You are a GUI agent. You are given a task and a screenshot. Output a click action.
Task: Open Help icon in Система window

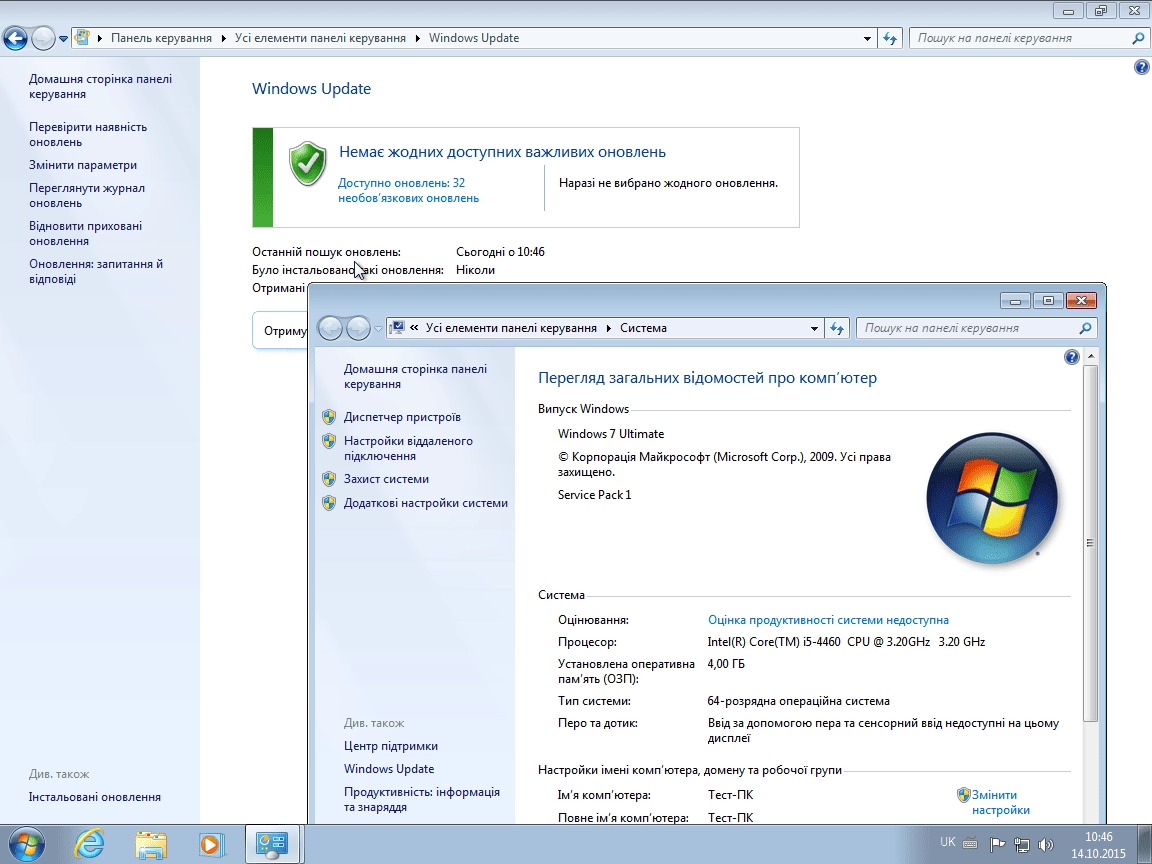tap(1072, 357)
